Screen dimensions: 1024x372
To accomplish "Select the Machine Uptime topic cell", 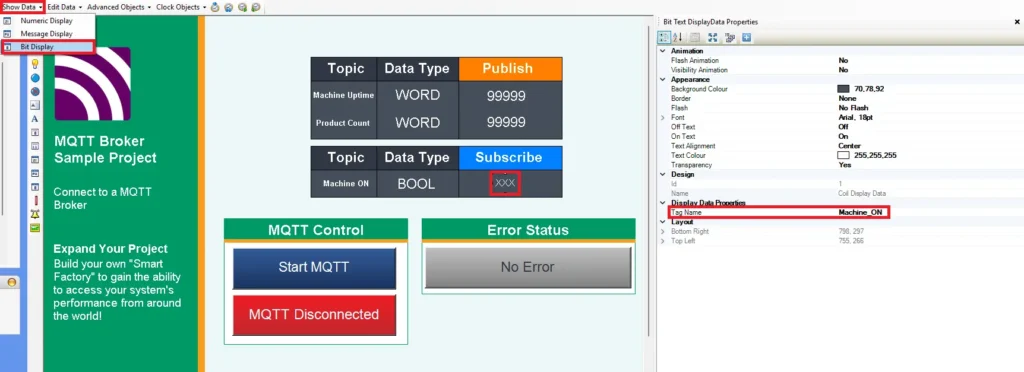I will (x=344, y=95).
